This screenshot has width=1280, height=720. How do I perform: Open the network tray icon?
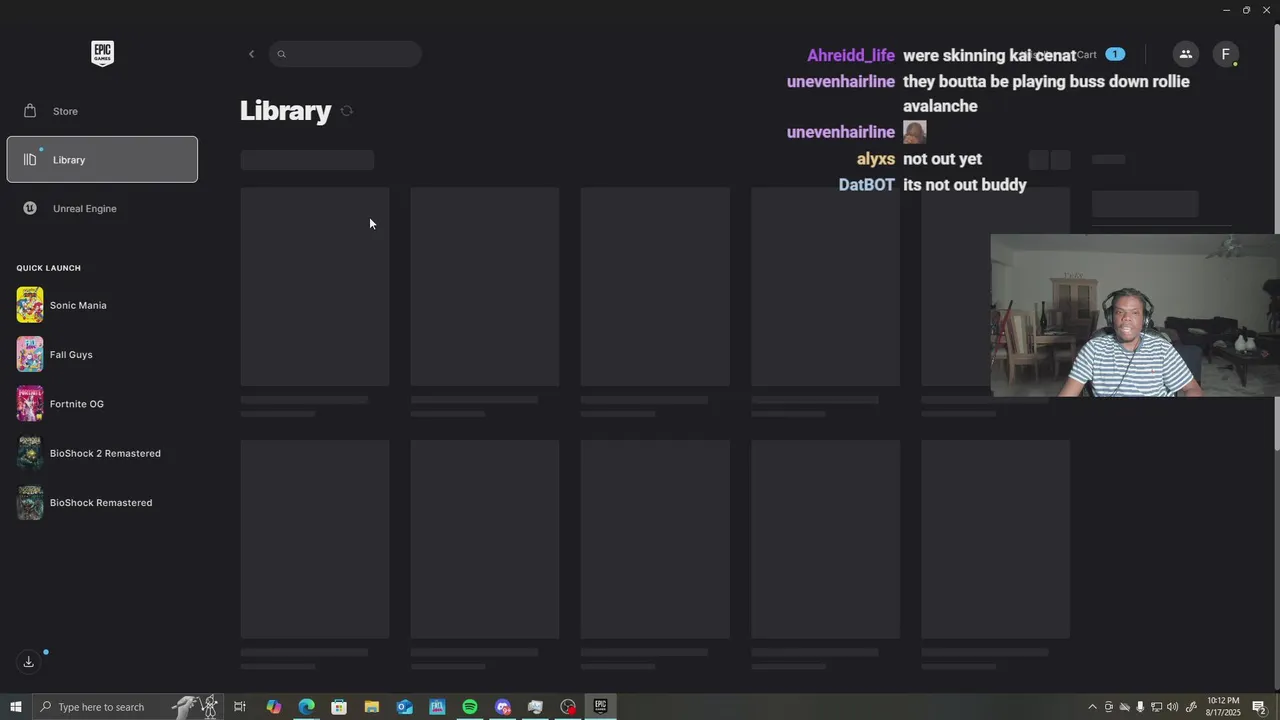click(x=1156, y=707)
